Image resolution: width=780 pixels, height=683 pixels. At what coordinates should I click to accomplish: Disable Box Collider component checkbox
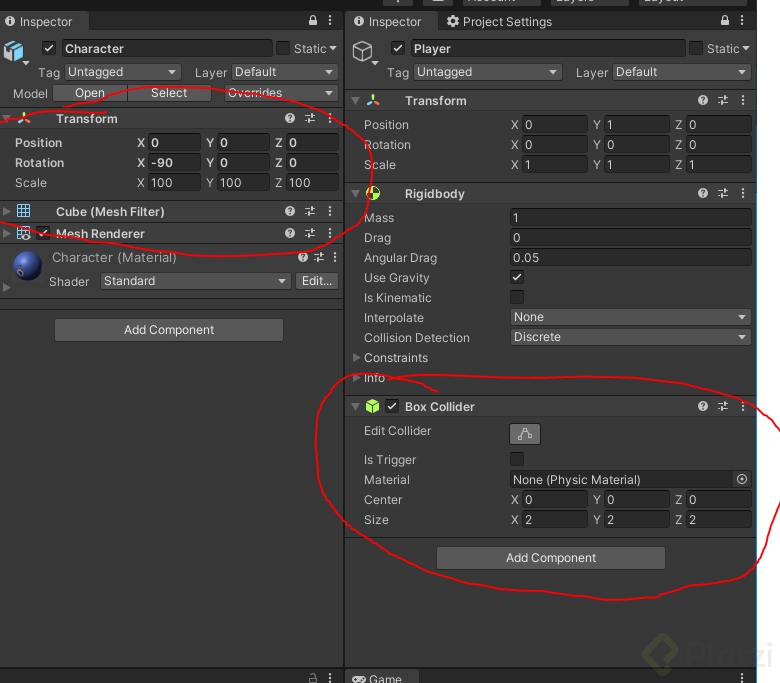[x=392, y=406]
